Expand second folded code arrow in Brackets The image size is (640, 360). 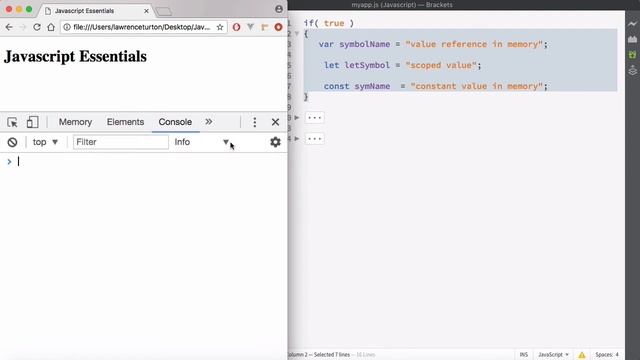coord(297,138)
